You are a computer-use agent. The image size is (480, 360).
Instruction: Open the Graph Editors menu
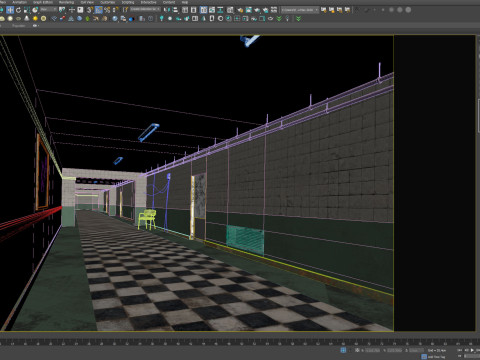click(43, 2)
